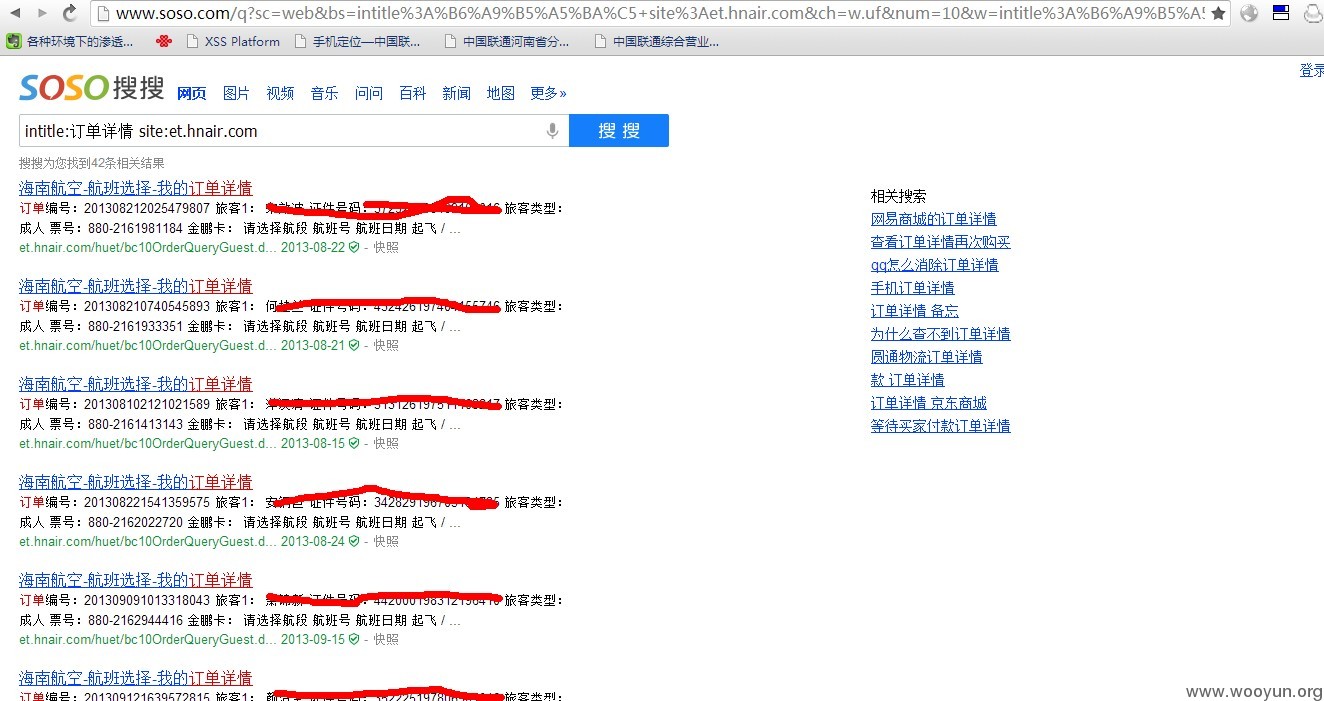Open related search 圆通物流订单详情

[x=926, y=357]
